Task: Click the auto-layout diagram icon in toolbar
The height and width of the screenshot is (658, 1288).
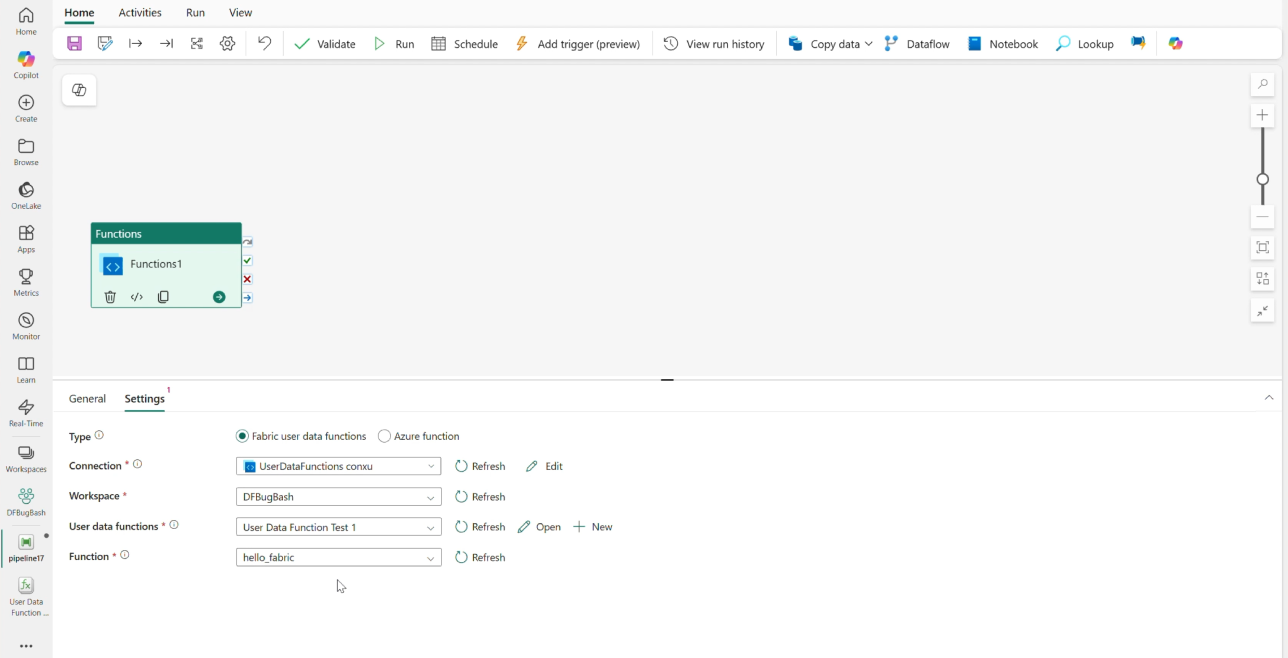Action: pyautogui.click(x=197, y=44)
